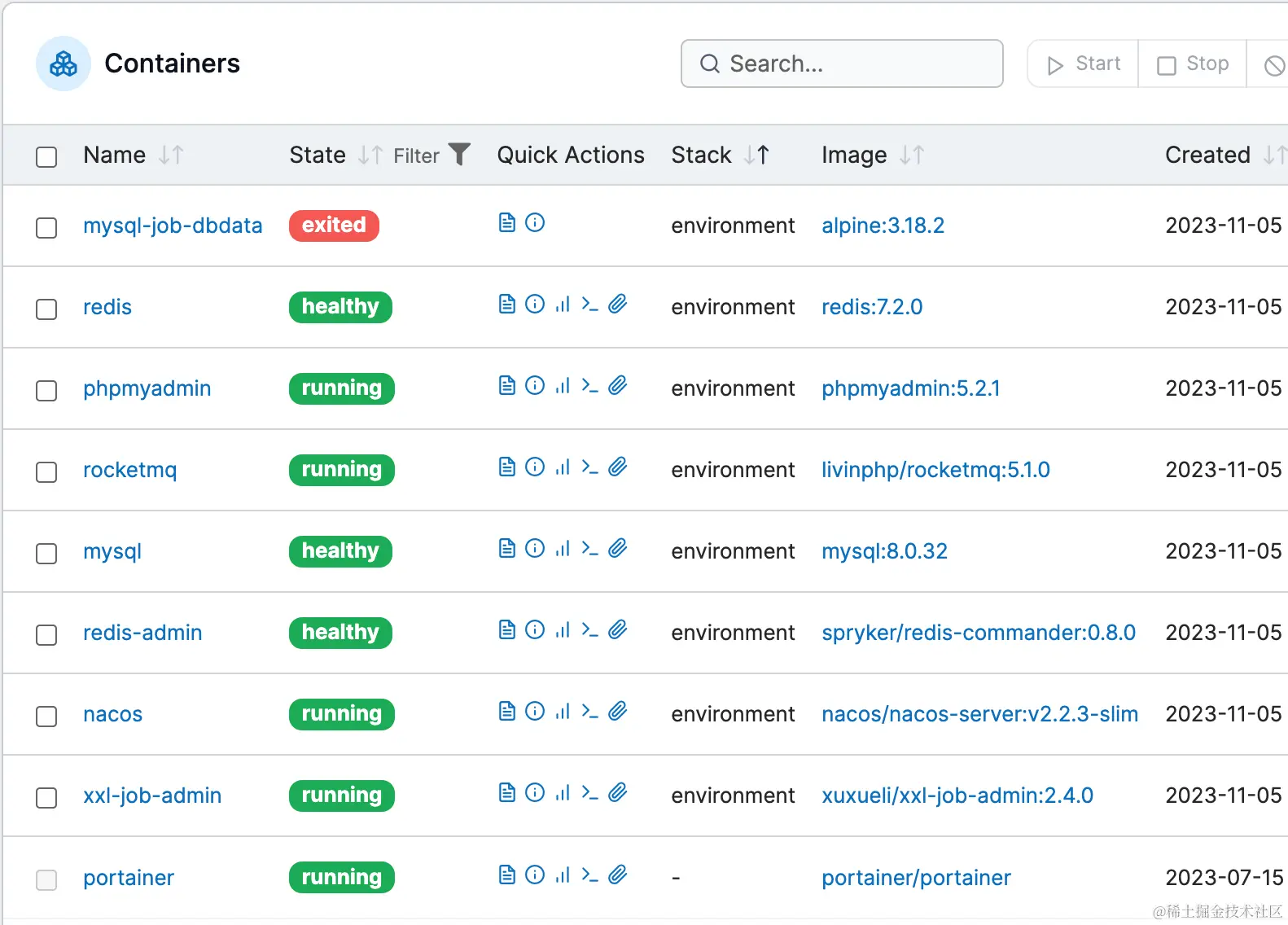1288x925 pixels.
Task: Check the mysql container checkbox
Action: click(x=46, y=553)
